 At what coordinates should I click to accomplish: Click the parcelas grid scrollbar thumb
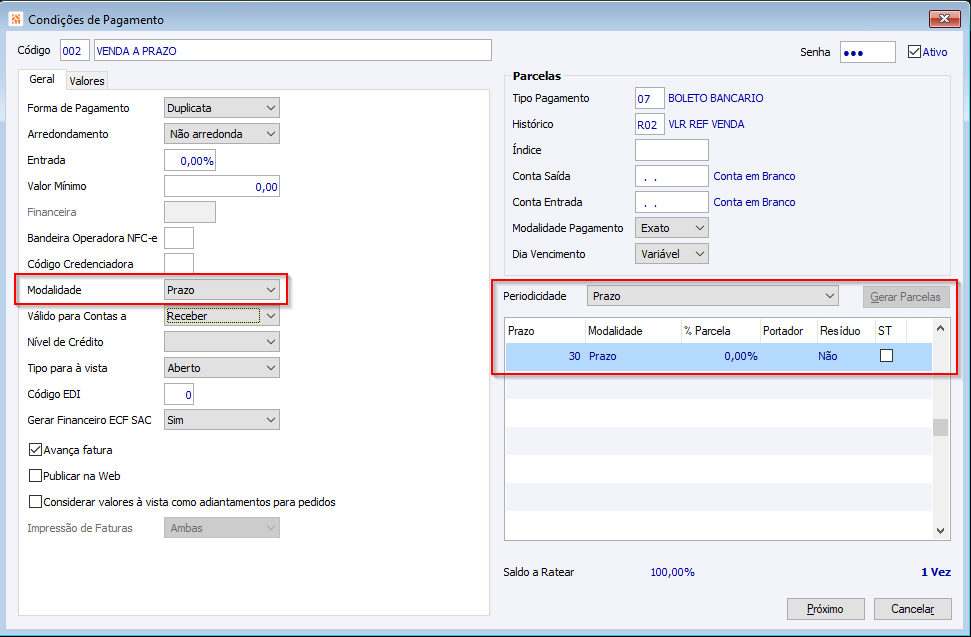(x=940, y=427)
